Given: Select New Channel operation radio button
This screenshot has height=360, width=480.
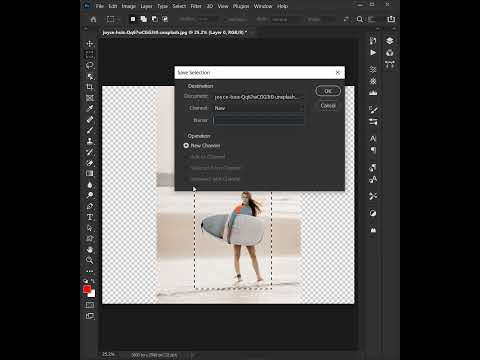Looking at the screenshot, I should coord(186,146).
